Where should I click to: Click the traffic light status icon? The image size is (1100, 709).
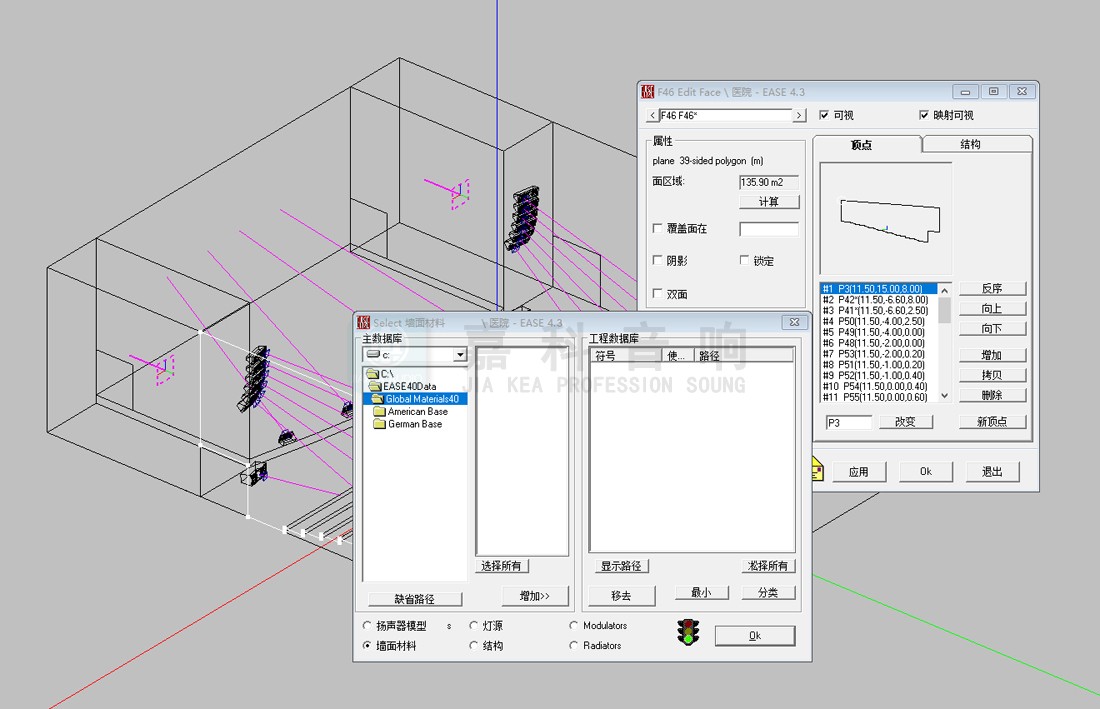(688, 633)
